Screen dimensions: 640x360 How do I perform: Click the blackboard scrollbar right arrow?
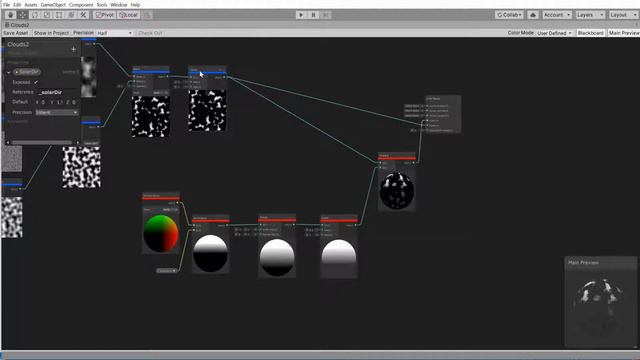pyautogui.click(x=78, y=142)
